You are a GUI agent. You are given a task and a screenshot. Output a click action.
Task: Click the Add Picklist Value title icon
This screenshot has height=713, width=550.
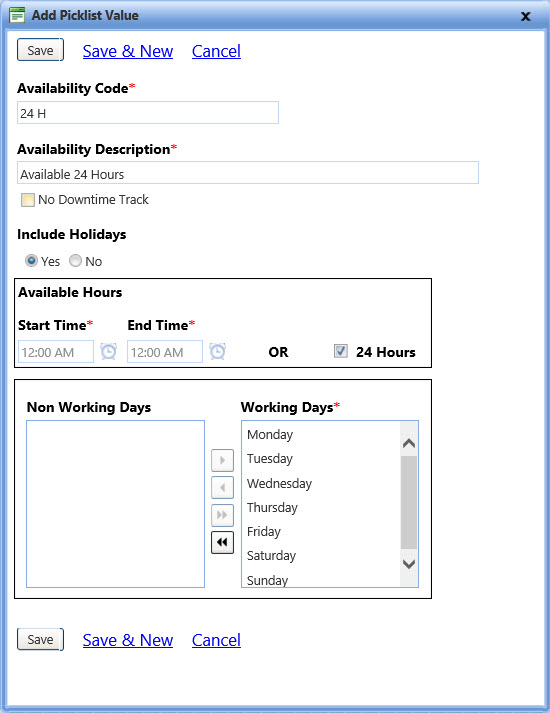tap(17, 15)
